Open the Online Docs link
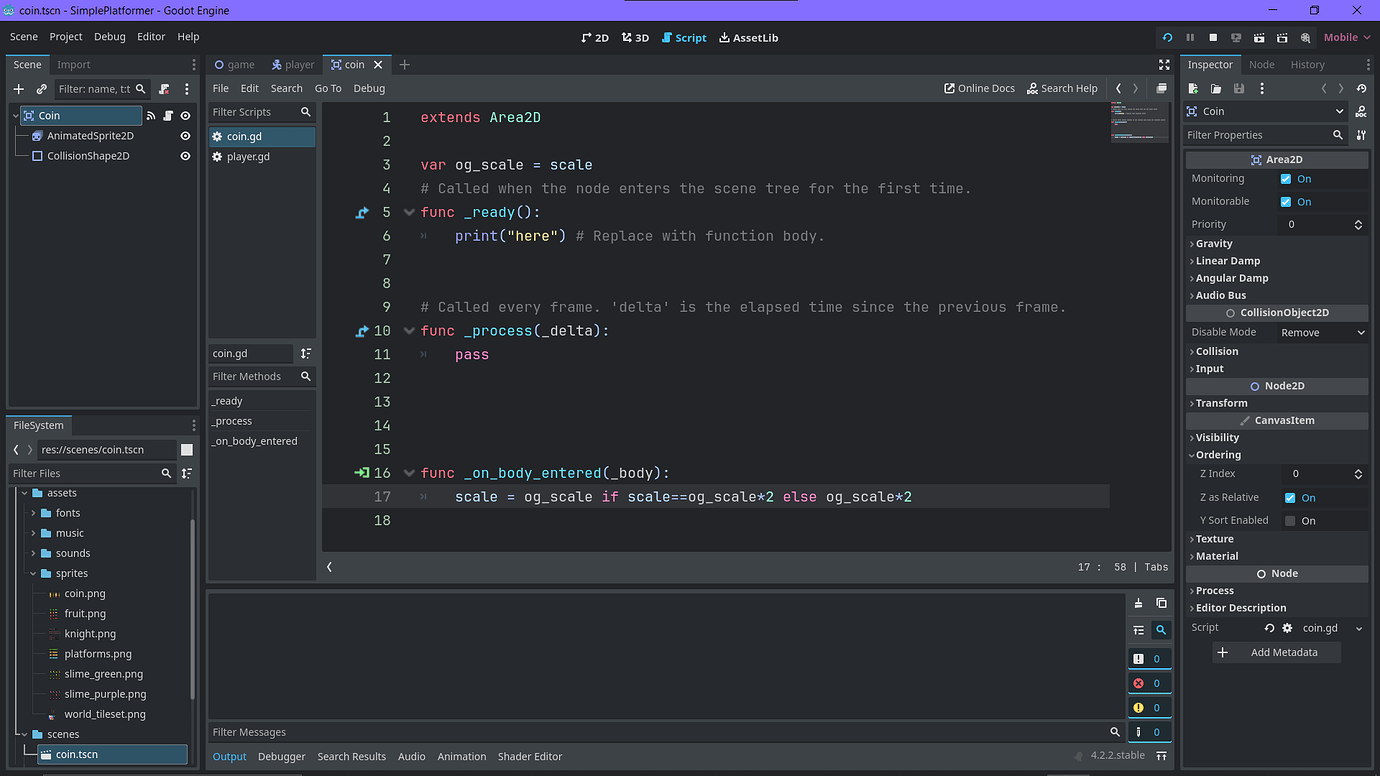 (979, 88)
